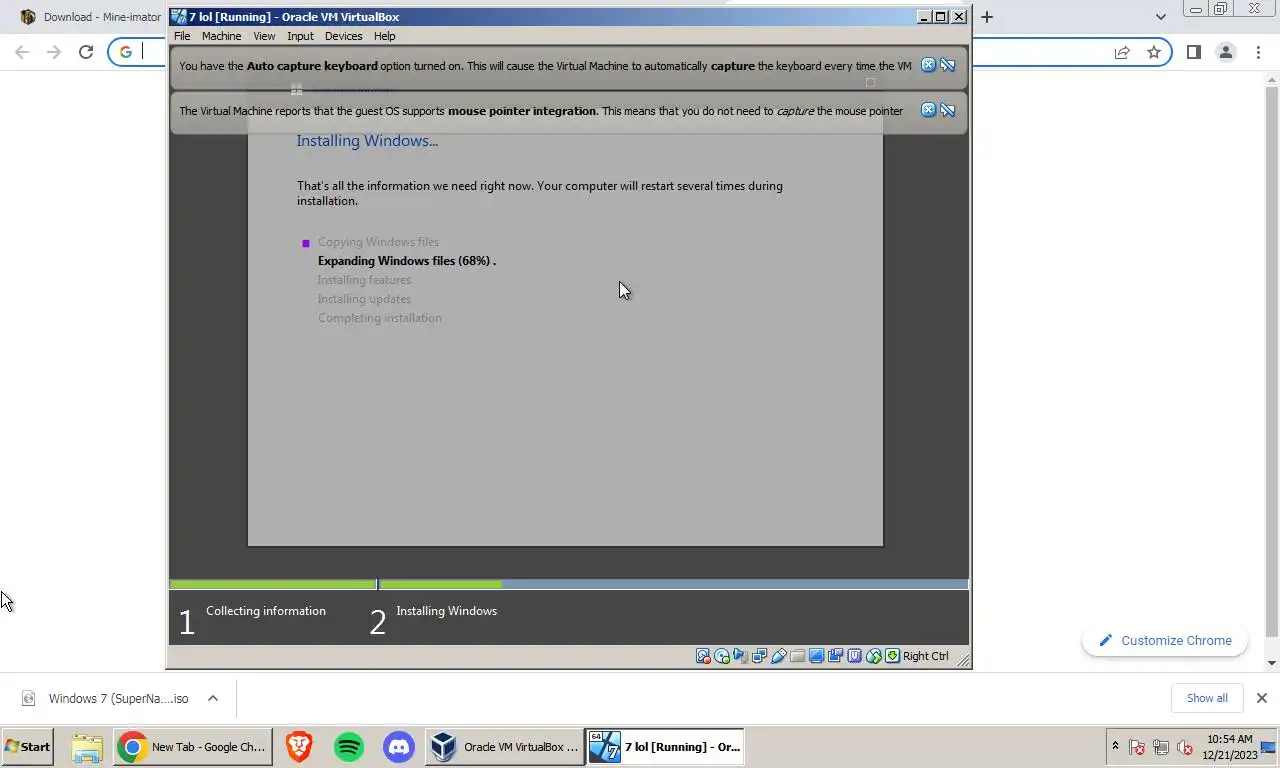Close the Chrome downloads bar

pos(1261,698)
